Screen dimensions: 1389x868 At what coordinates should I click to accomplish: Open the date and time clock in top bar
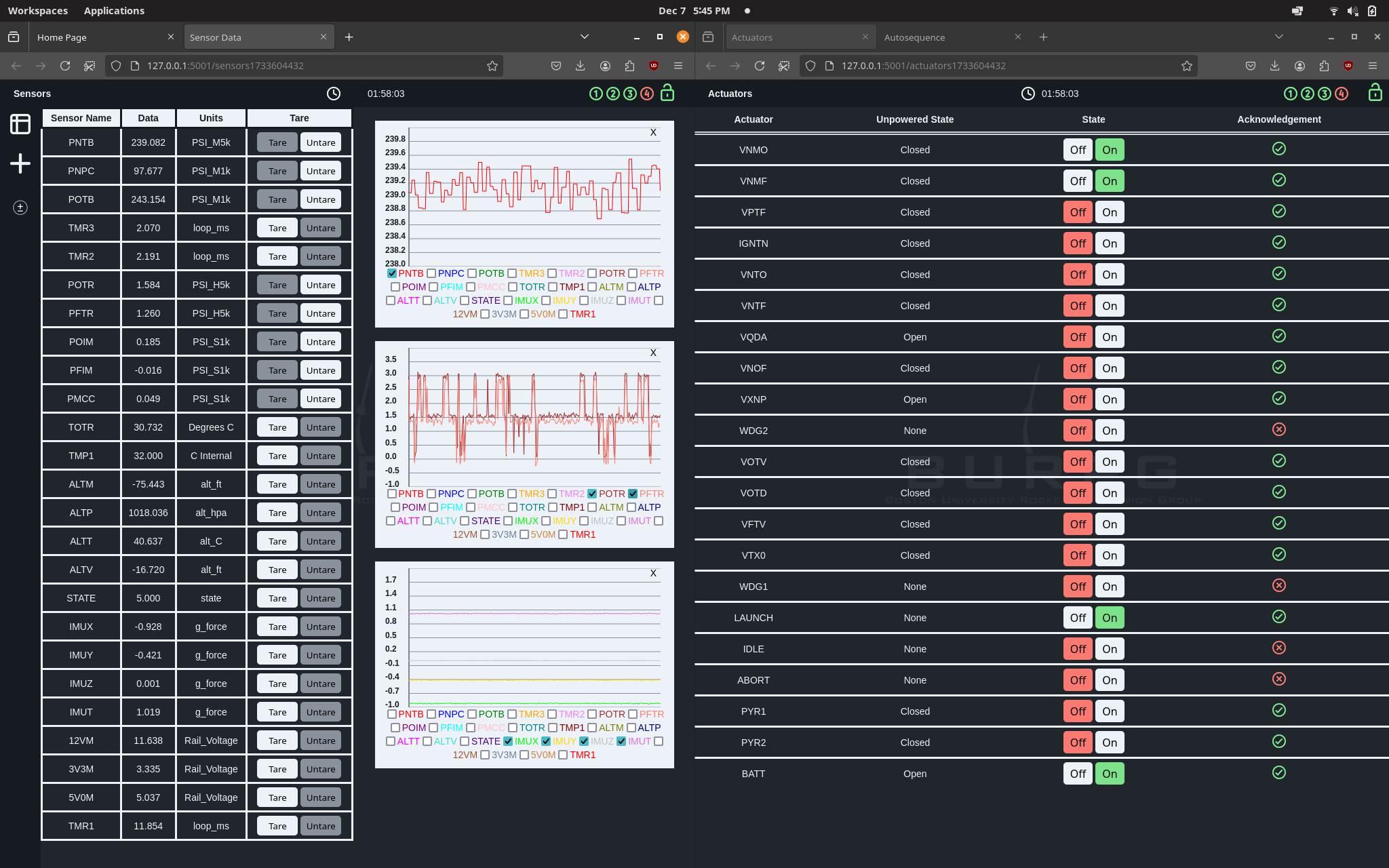[694, 11]
